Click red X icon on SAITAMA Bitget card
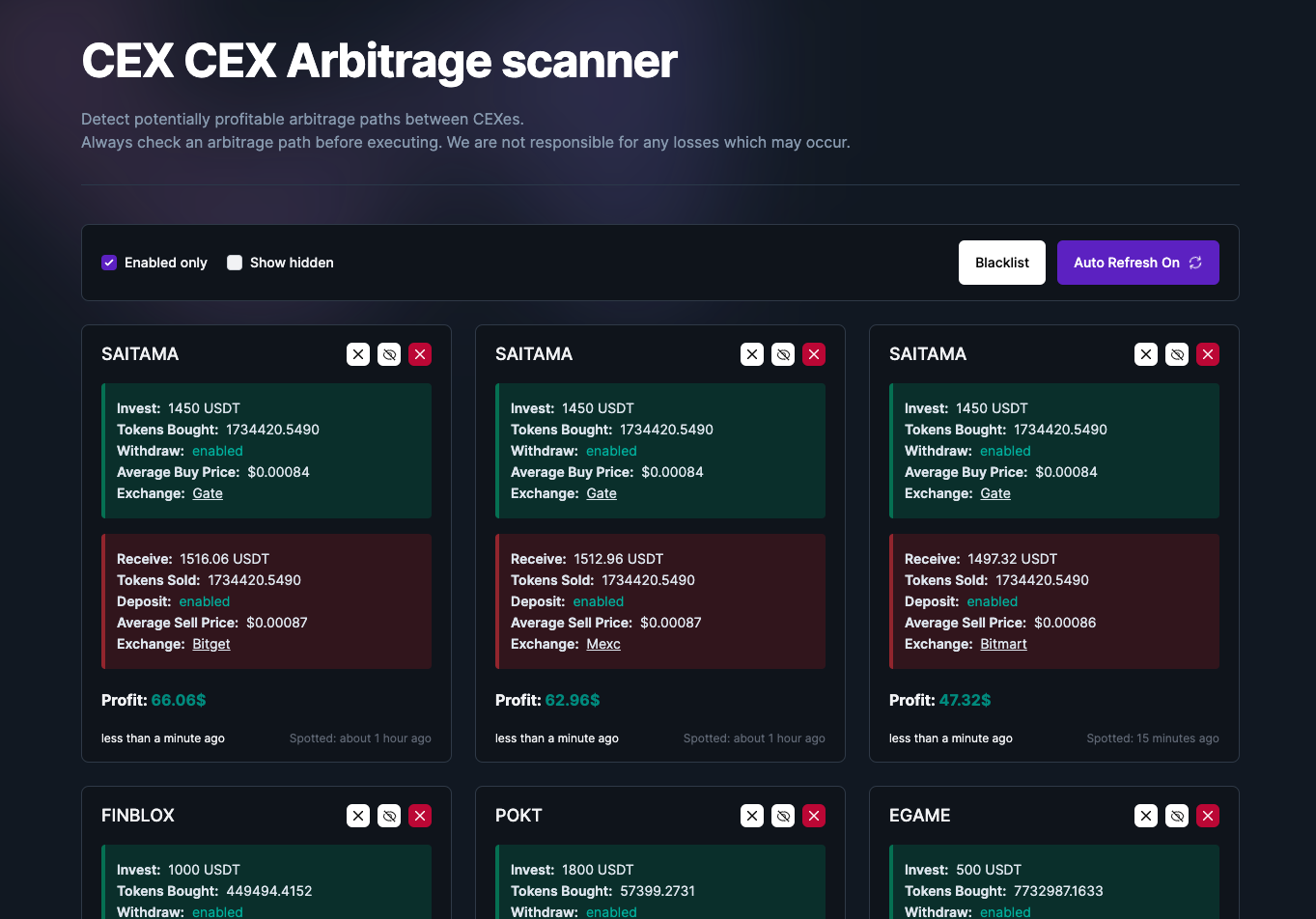Image resolution: width=1316 pixels, height=919 pixels. pos(420,354)
